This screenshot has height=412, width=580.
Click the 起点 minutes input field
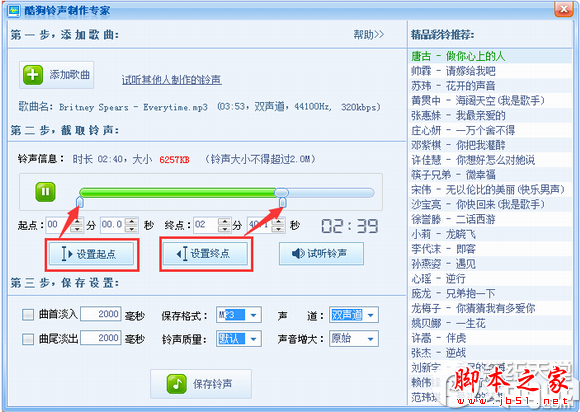click(59, 225)
